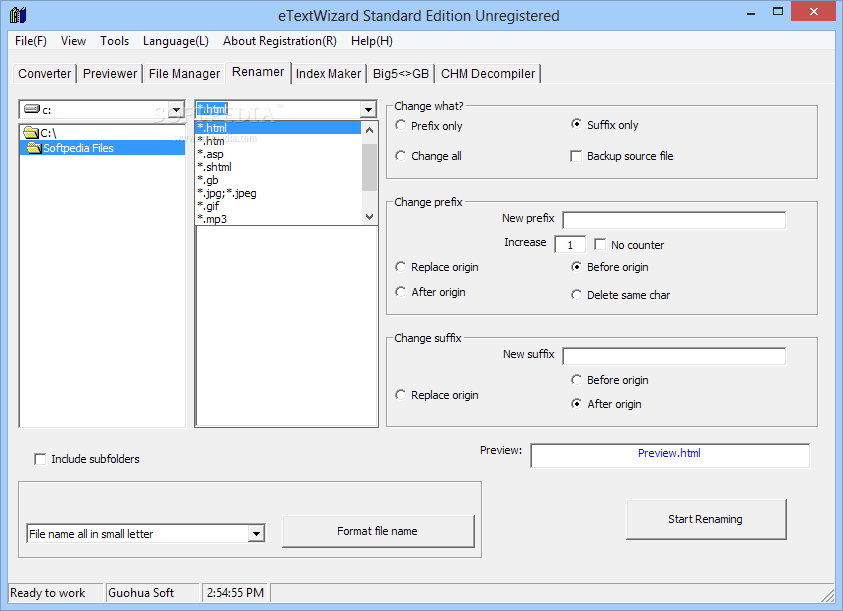Image resolution: width=843 pixels, height=611 pixels.
Task: Choose the *.shtml filter option
Action: tap(278, 167)
